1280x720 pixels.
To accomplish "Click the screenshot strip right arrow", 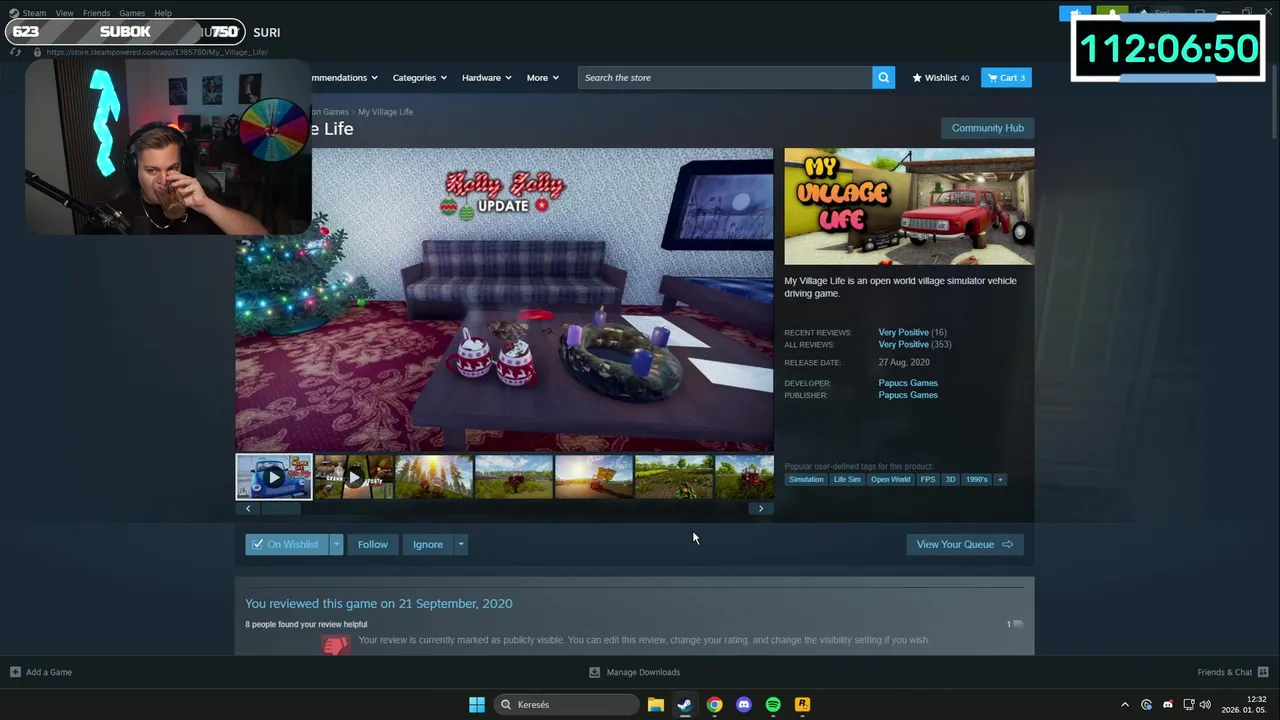I will (761, 508).
